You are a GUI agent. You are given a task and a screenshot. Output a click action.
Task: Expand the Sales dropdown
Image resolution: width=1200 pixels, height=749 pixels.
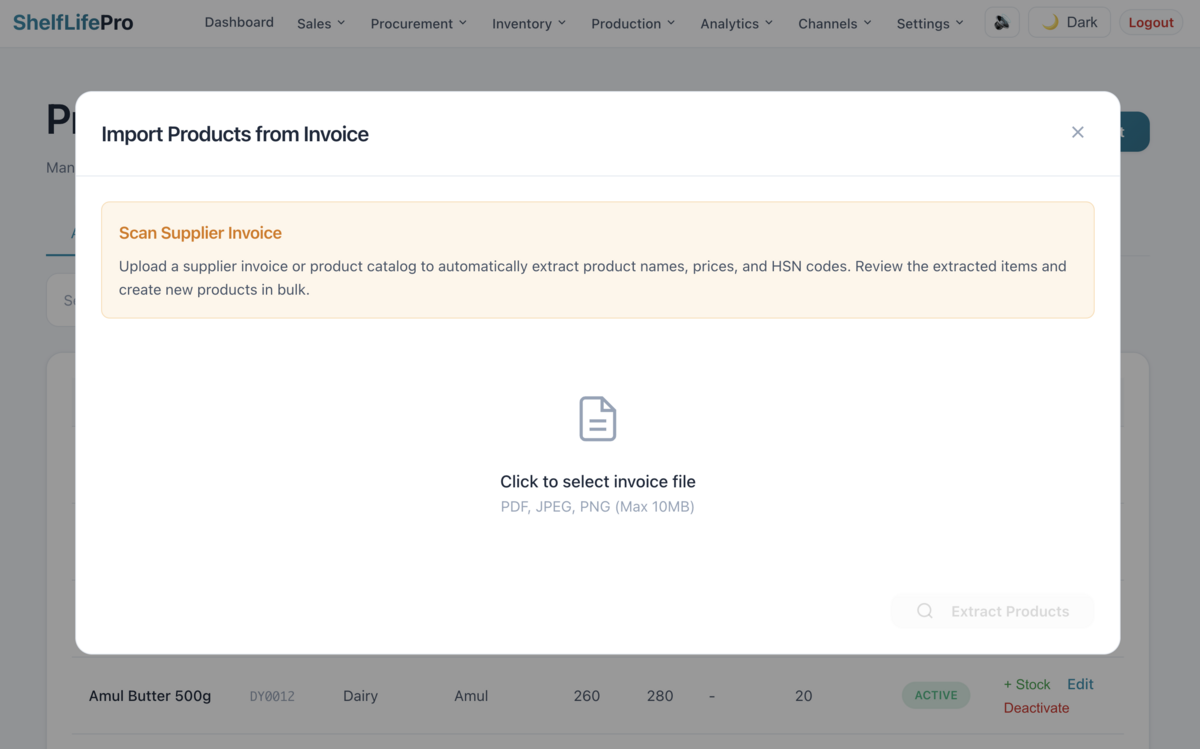click(x=319, y=23)
